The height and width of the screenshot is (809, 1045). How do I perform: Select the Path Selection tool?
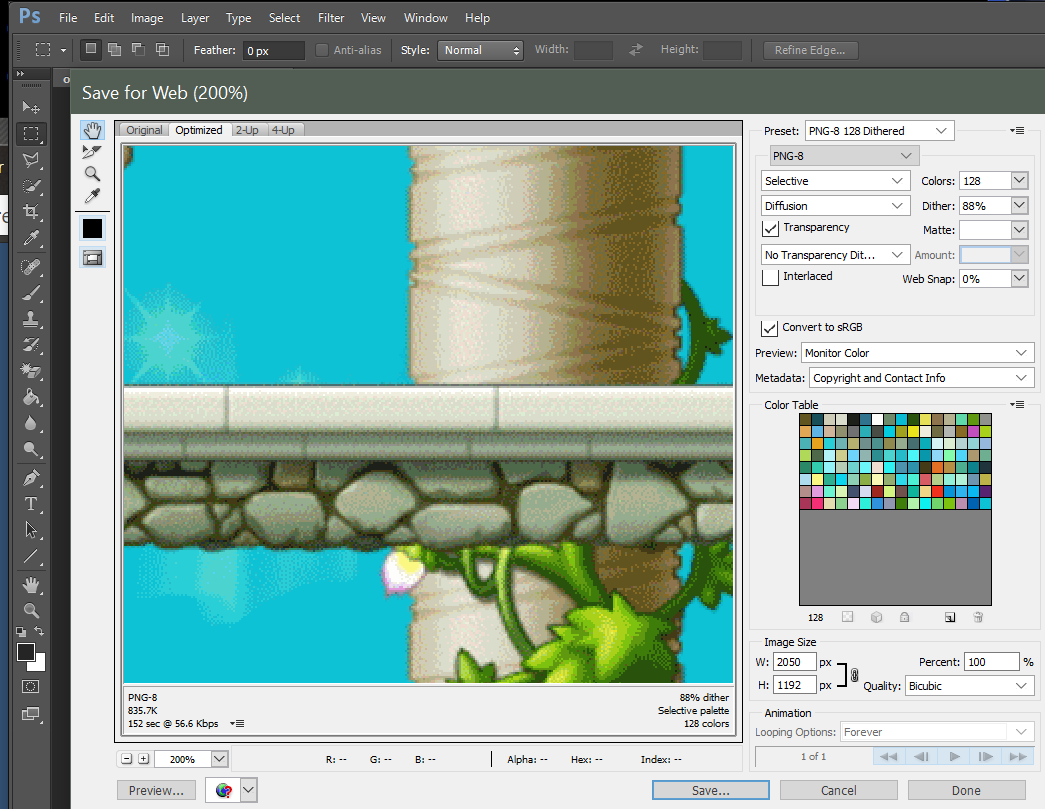[x=31, y=530]
